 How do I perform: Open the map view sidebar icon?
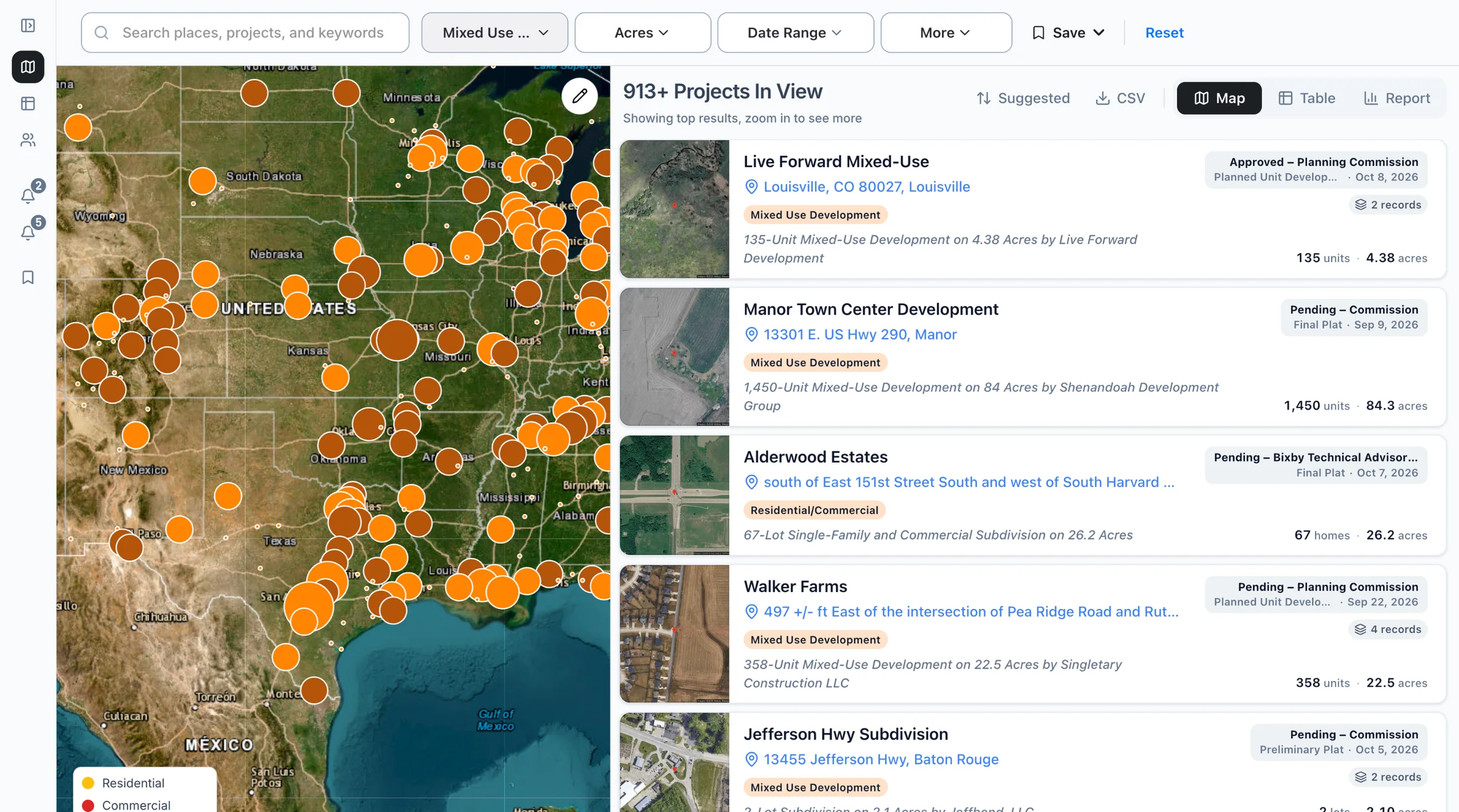(x=28, y=67)
